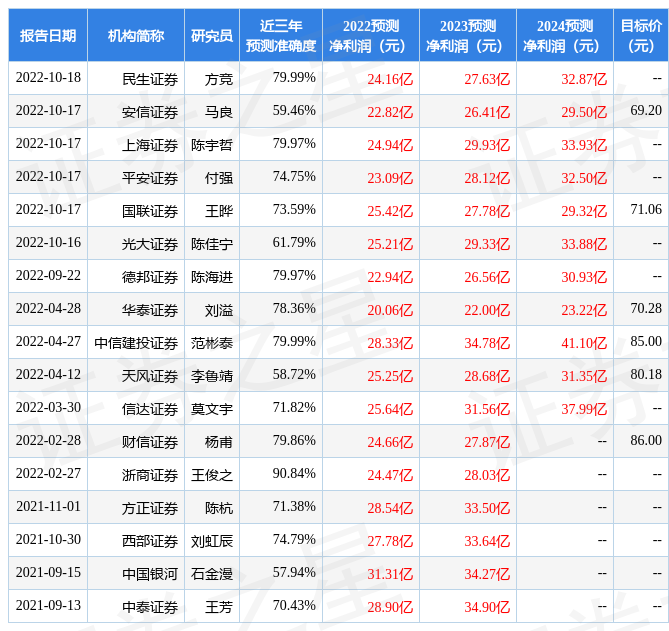Click accuracy value 57.94%
This screenshot has height=631, width=669.
[294, 572]
